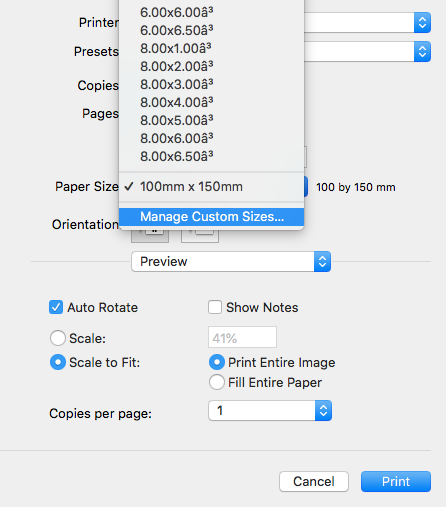
Task: Choose Fill Entire Paper option
Action: click(x=217, y=382)
